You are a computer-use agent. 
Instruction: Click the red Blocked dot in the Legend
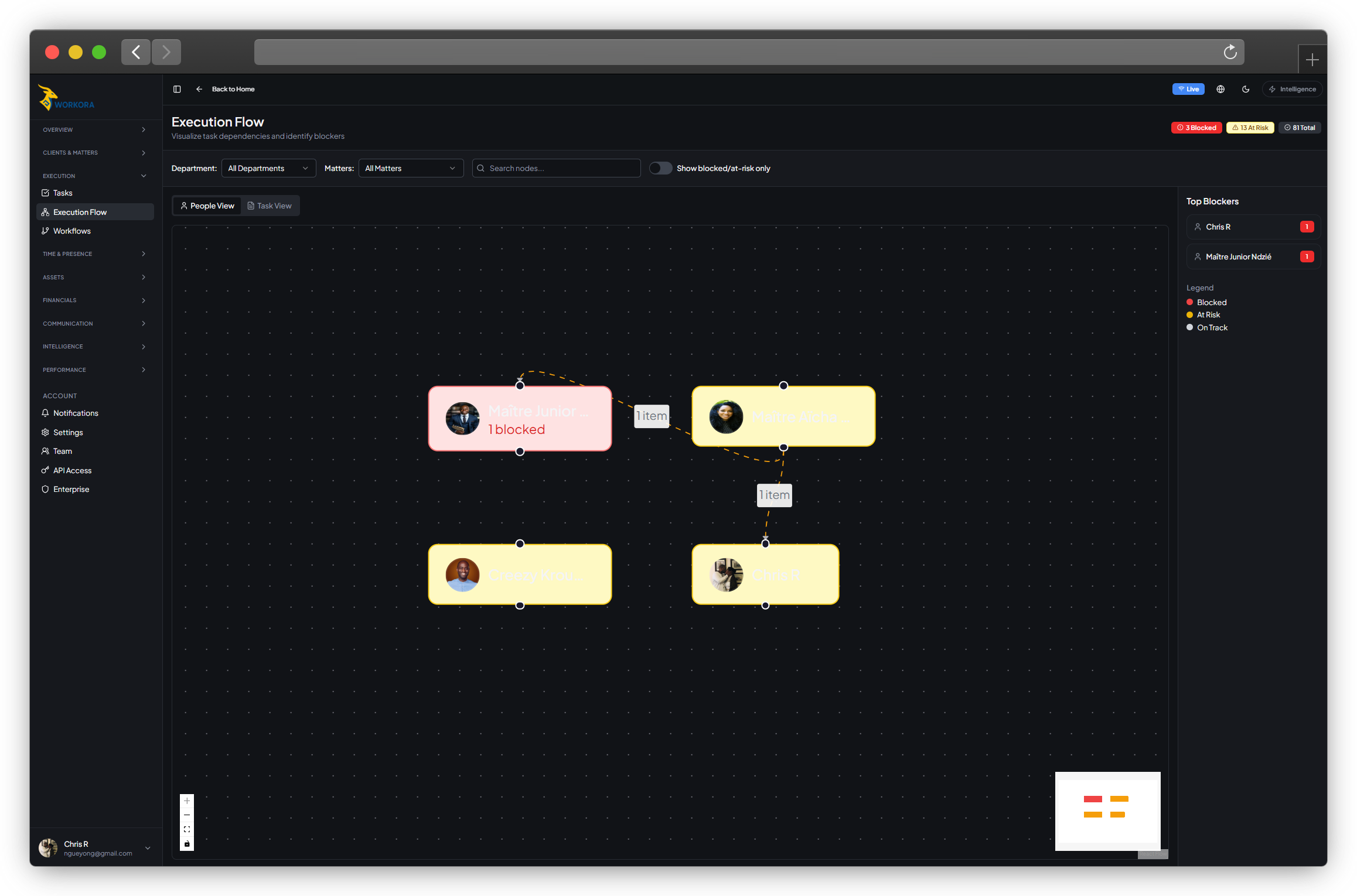coord(1190,302)
